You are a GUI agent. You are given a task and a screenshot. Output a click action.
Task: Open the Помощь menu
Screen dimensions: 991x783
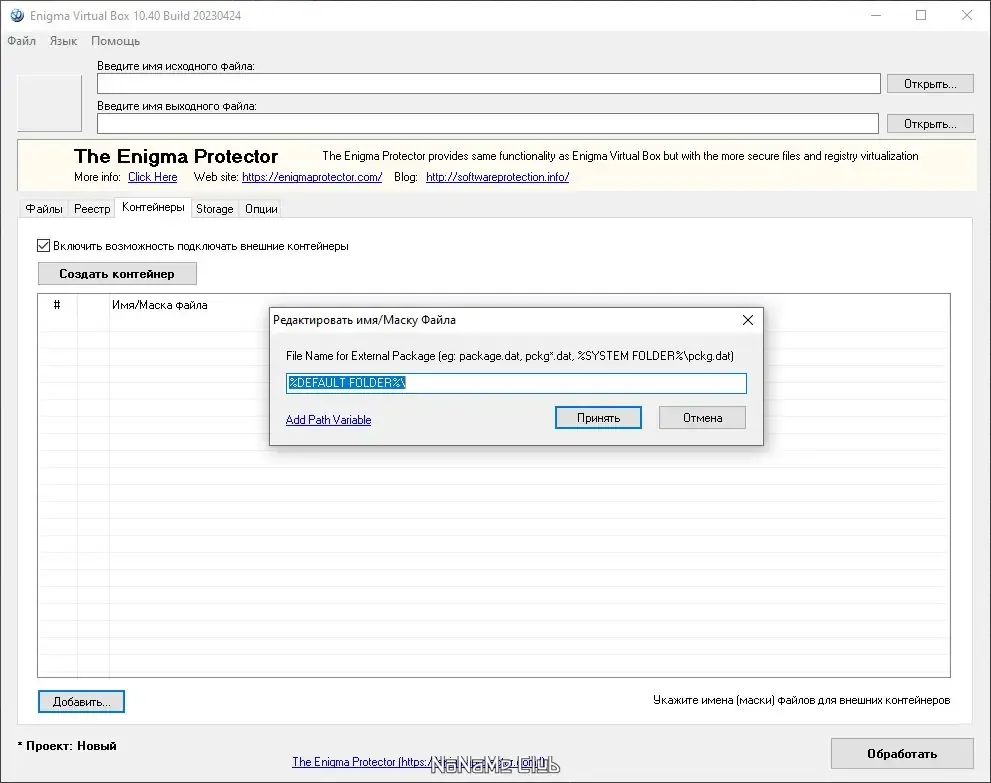coord(116,41)
